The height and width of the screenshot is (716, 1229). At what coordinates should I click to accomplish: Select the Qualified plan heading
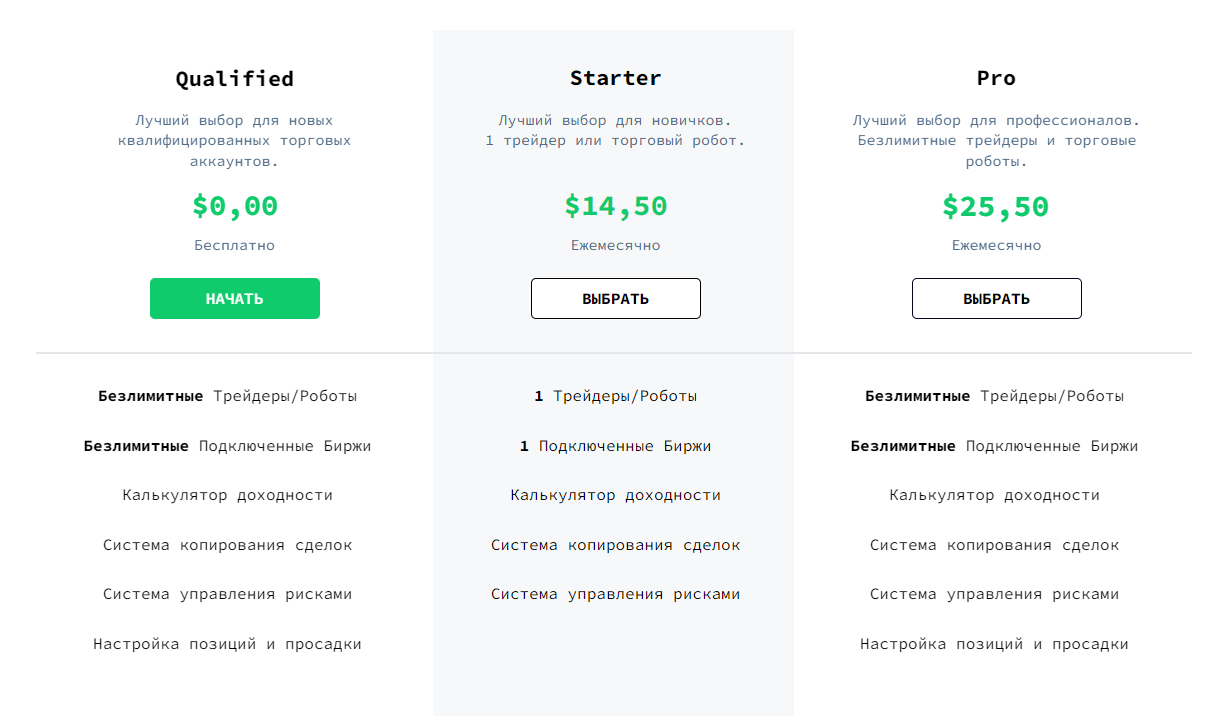(x=235, y=78)
